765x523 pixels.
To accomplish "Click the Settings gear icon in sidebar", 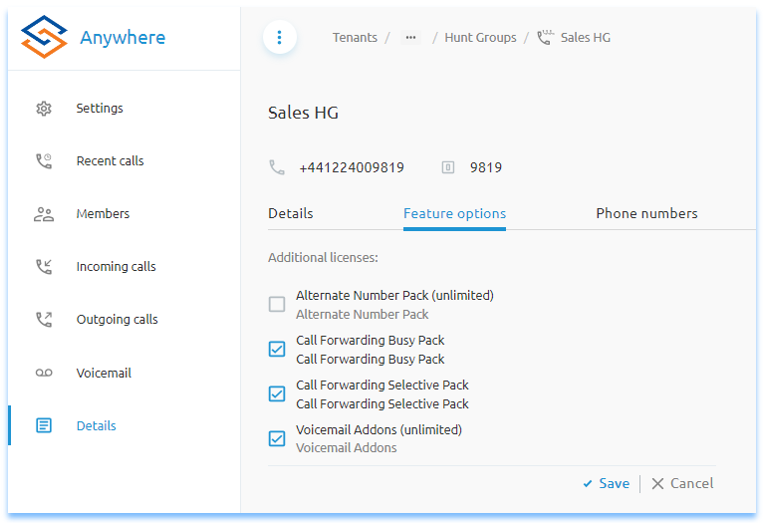I will tap(44, 109).
